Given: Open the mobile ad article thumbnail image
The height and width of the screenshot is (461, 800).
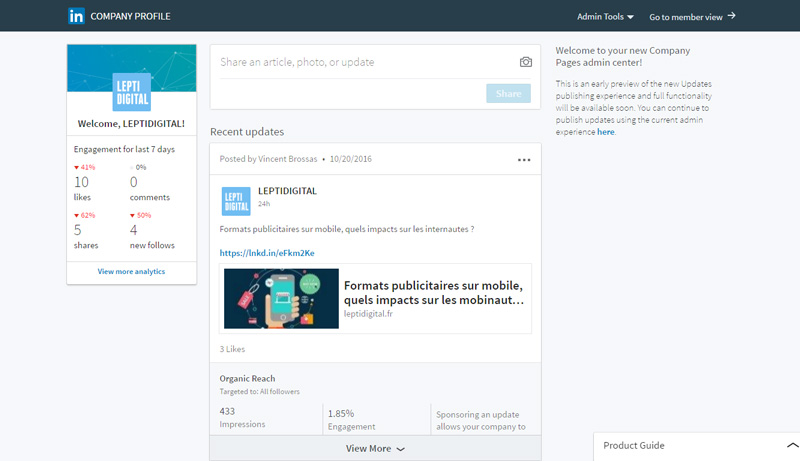Looking at the screenshot, I should (281, 298).
